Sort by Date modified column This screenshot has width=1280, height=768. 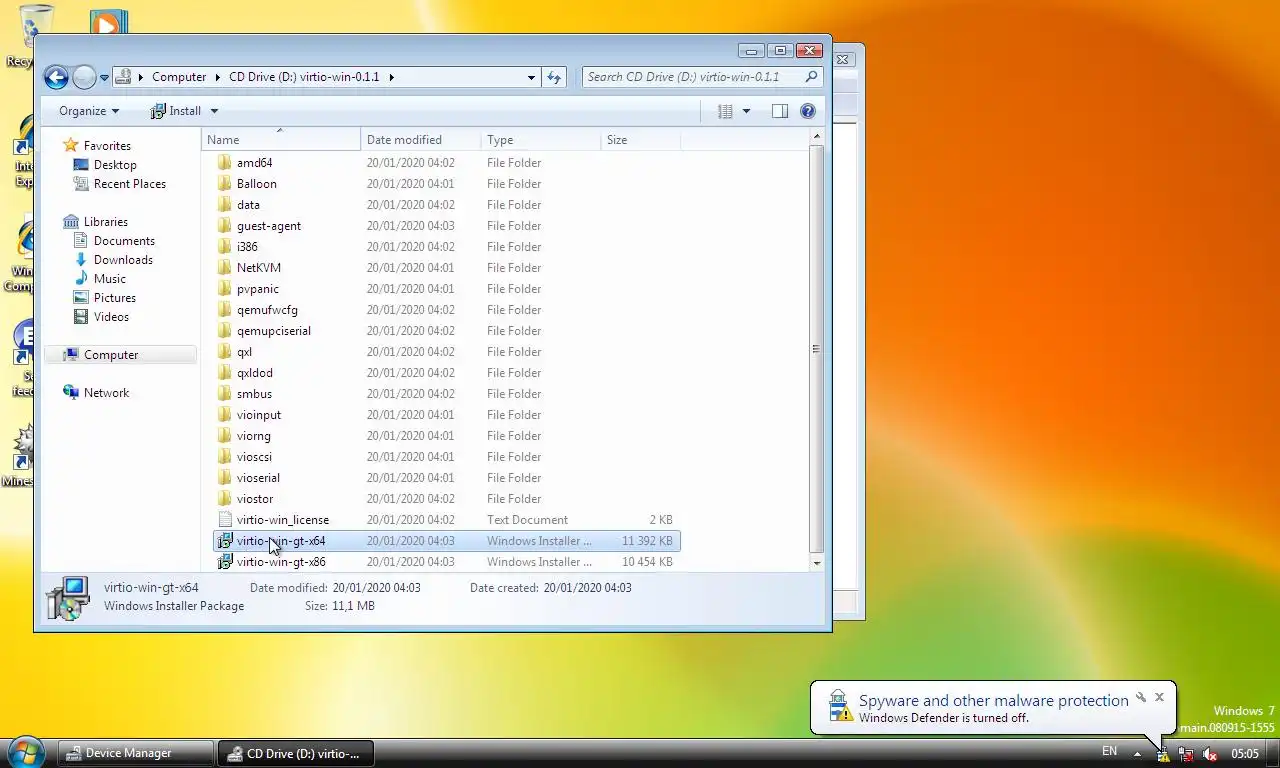click(421, 140)
